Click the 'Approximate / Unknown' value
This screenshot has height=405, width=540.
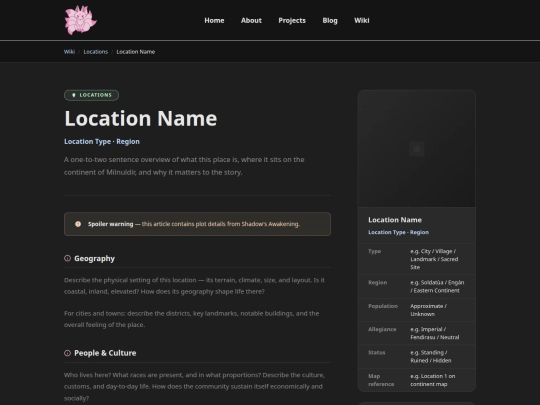[x=428, y=310]
